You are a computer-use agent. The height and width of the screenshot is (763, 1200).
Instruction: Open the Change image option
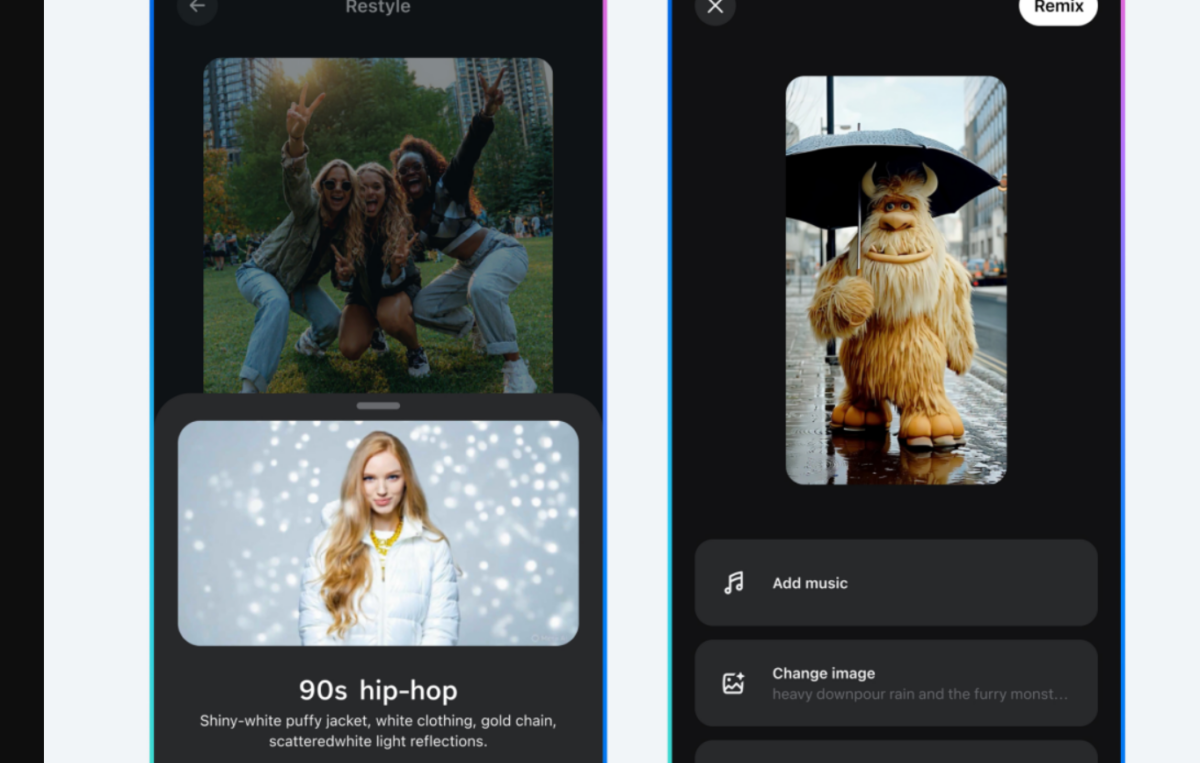tap(895, 683)
